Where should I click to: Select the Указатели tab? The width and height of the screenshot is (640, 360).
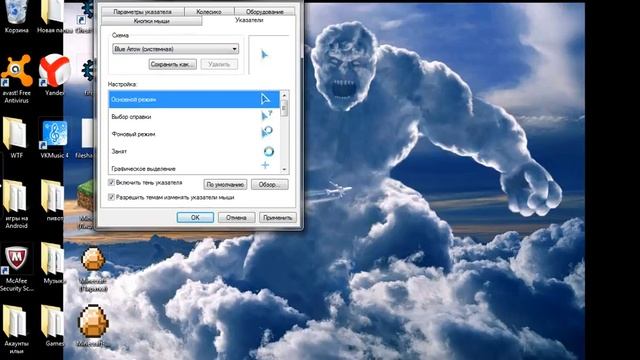point(249,20)
